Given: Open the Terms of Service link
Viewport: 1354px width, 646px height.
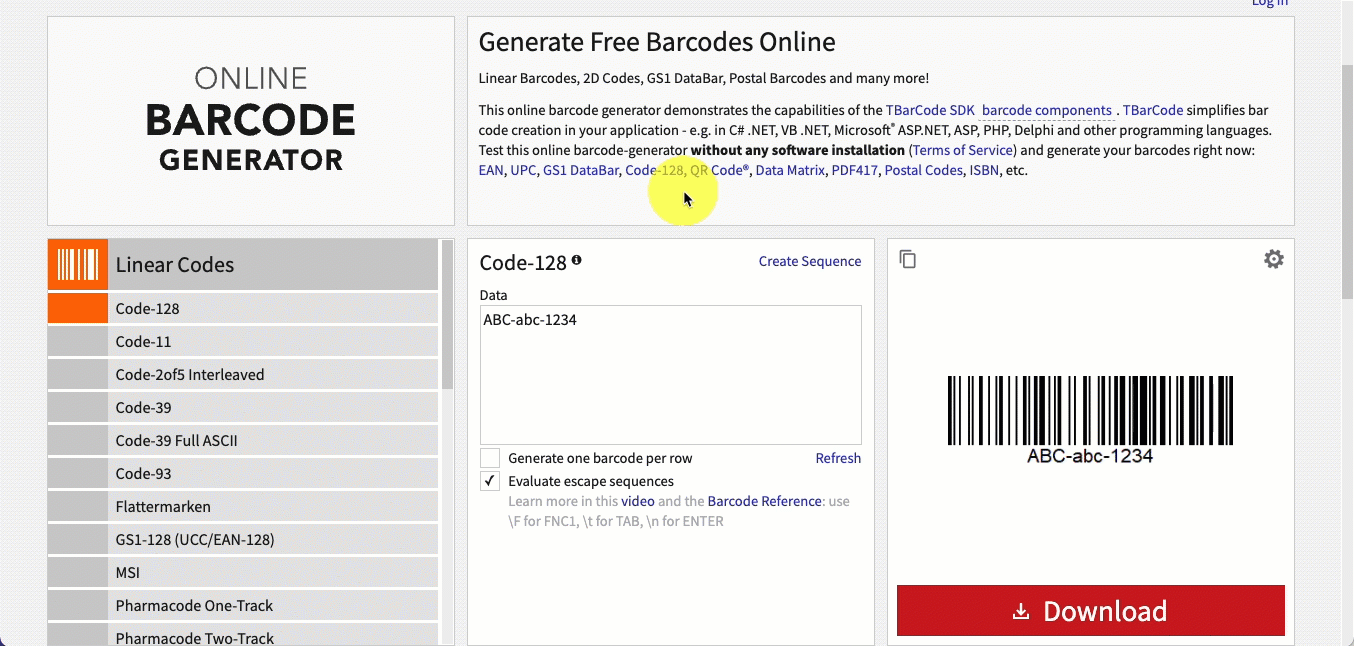Looking at the screenshot, I should click(x=962, y=150).
